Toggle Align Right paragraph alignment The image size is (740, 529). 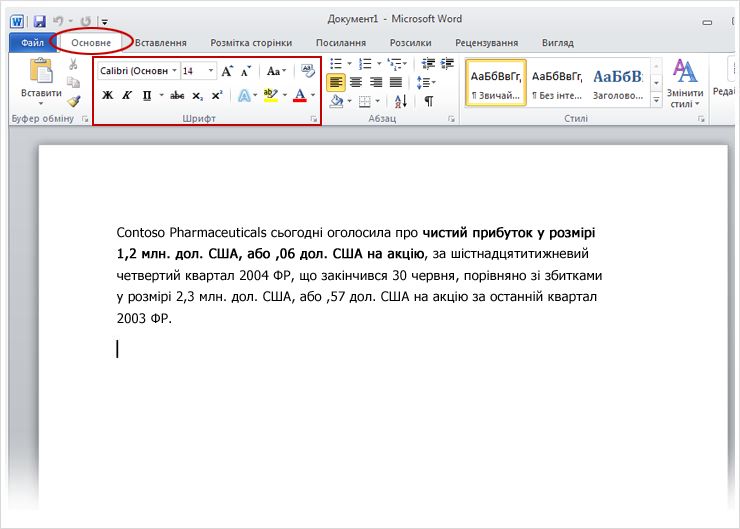coord(376,83)
